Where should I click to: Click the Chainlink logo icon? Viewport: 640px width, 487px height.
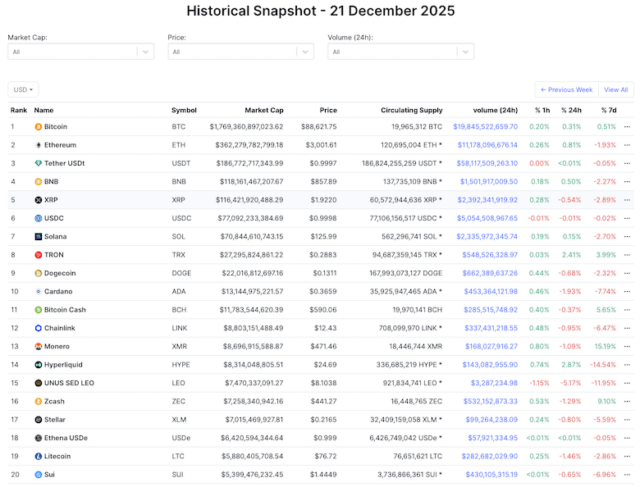pos(38,327)
